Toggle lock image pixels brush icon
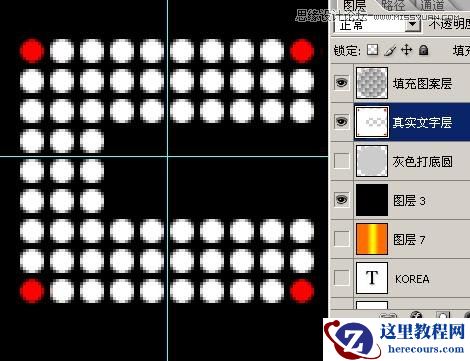This screenshot has height=361, width=470. 390,50
